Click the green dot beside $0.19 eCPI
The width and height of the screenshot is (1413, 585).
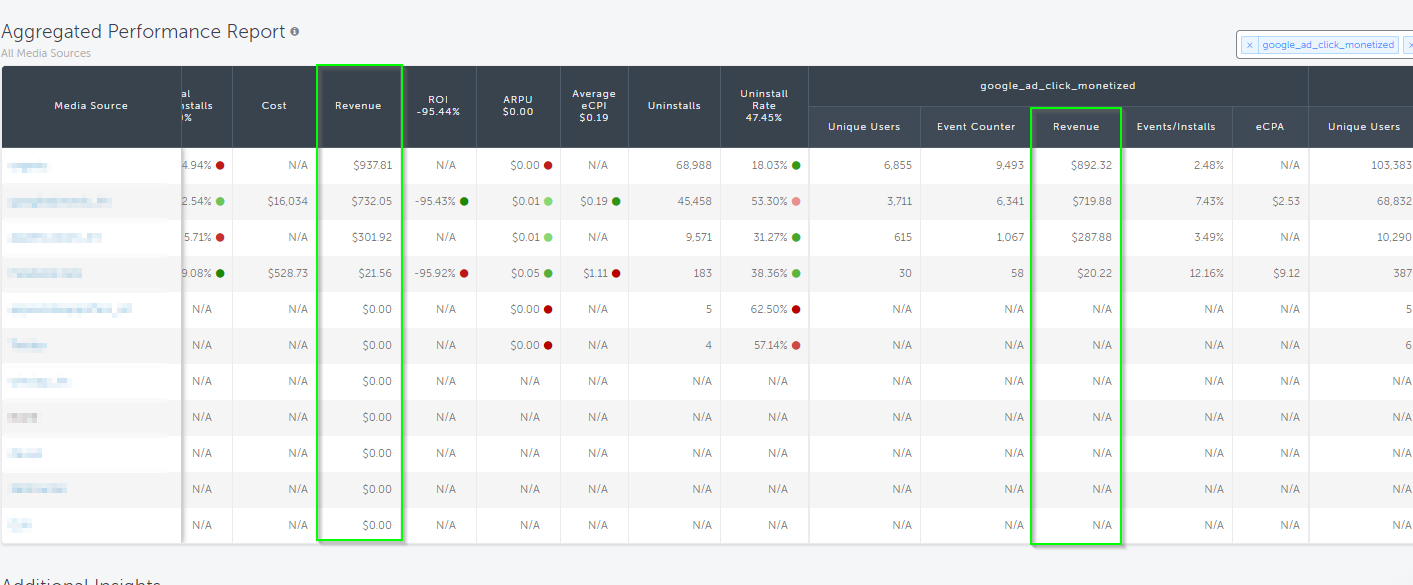click(616, 201)
